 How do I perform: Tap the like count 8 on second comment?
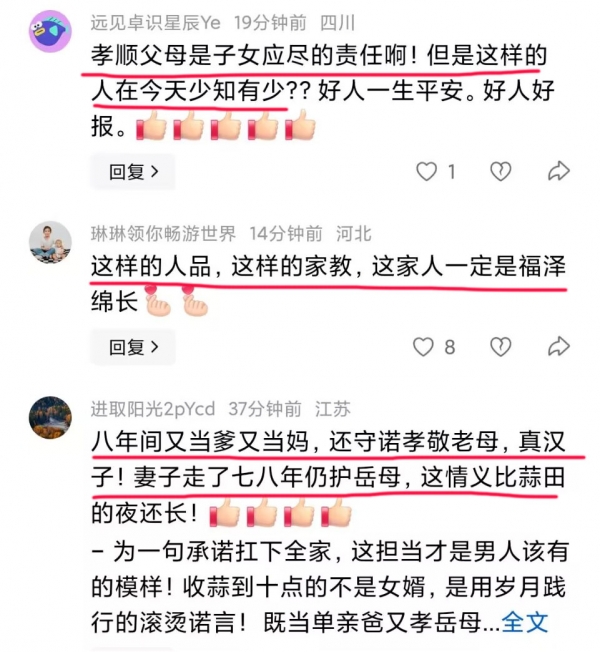click(450, 347)
